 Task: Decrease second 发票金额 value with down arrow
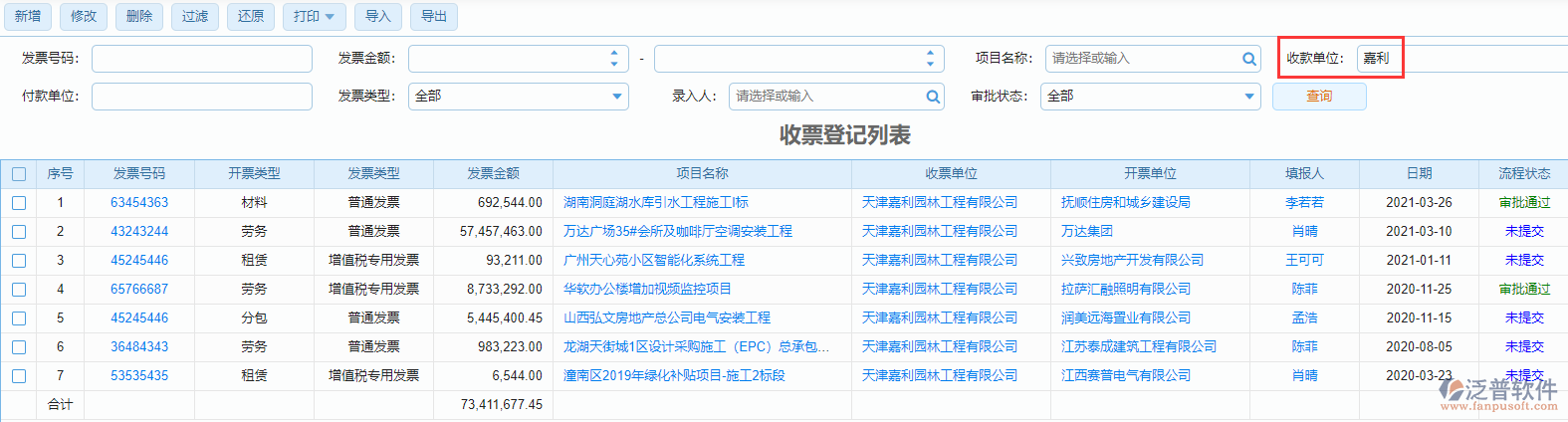(930, 65)
